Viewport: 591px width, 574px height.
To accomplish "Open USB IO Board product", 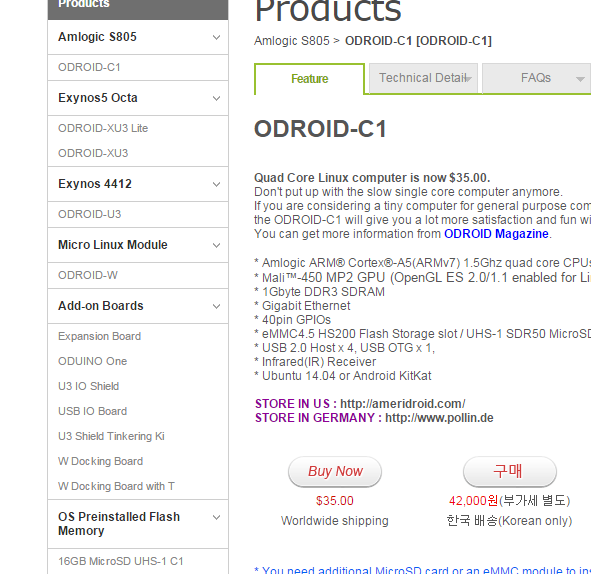I will coord(92,411).
